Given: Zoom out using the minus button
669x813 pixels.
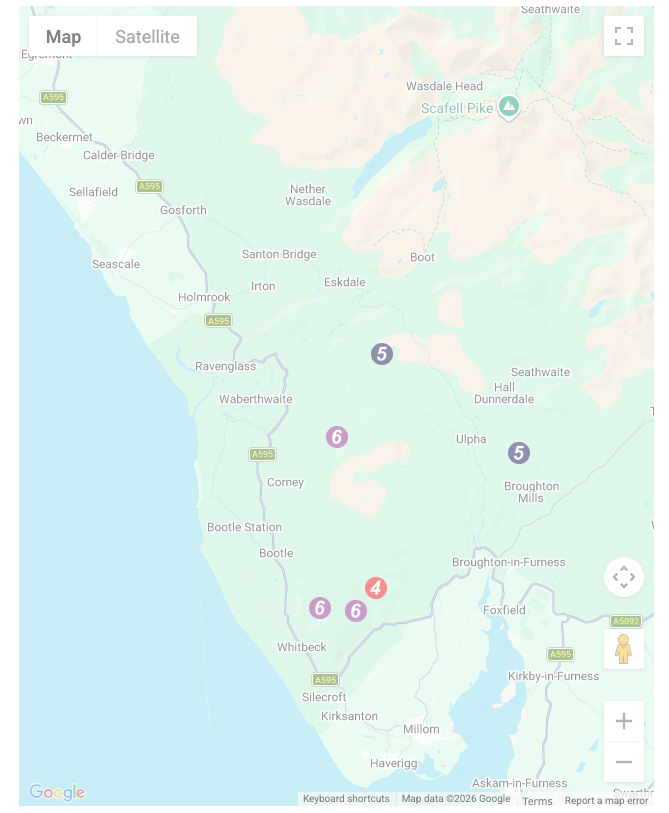Looking at the screenshot, I should pyautogui.click(x=624, y=761).
